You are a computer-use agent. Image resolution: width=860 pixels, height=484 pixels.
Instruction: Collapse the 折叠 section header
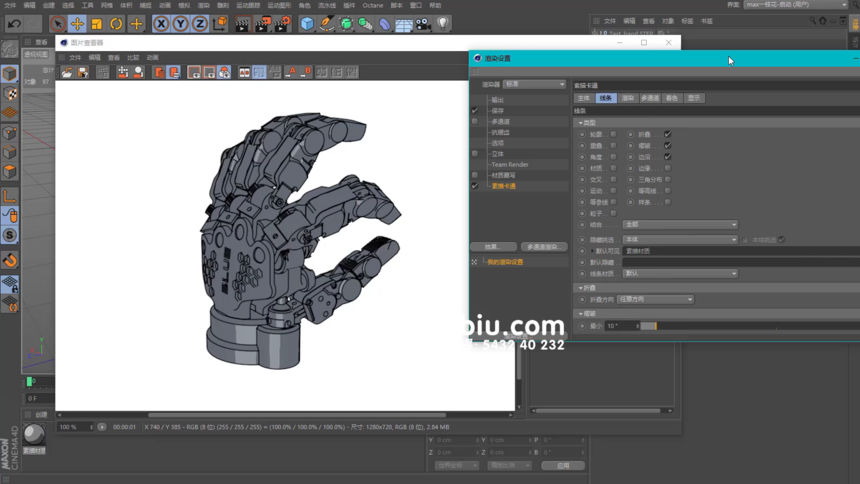580,288
